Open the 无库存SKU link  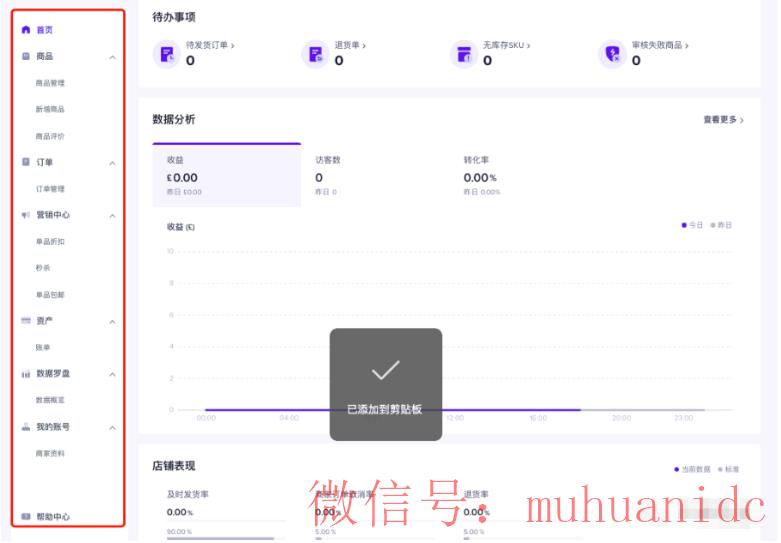coord(507,45)
